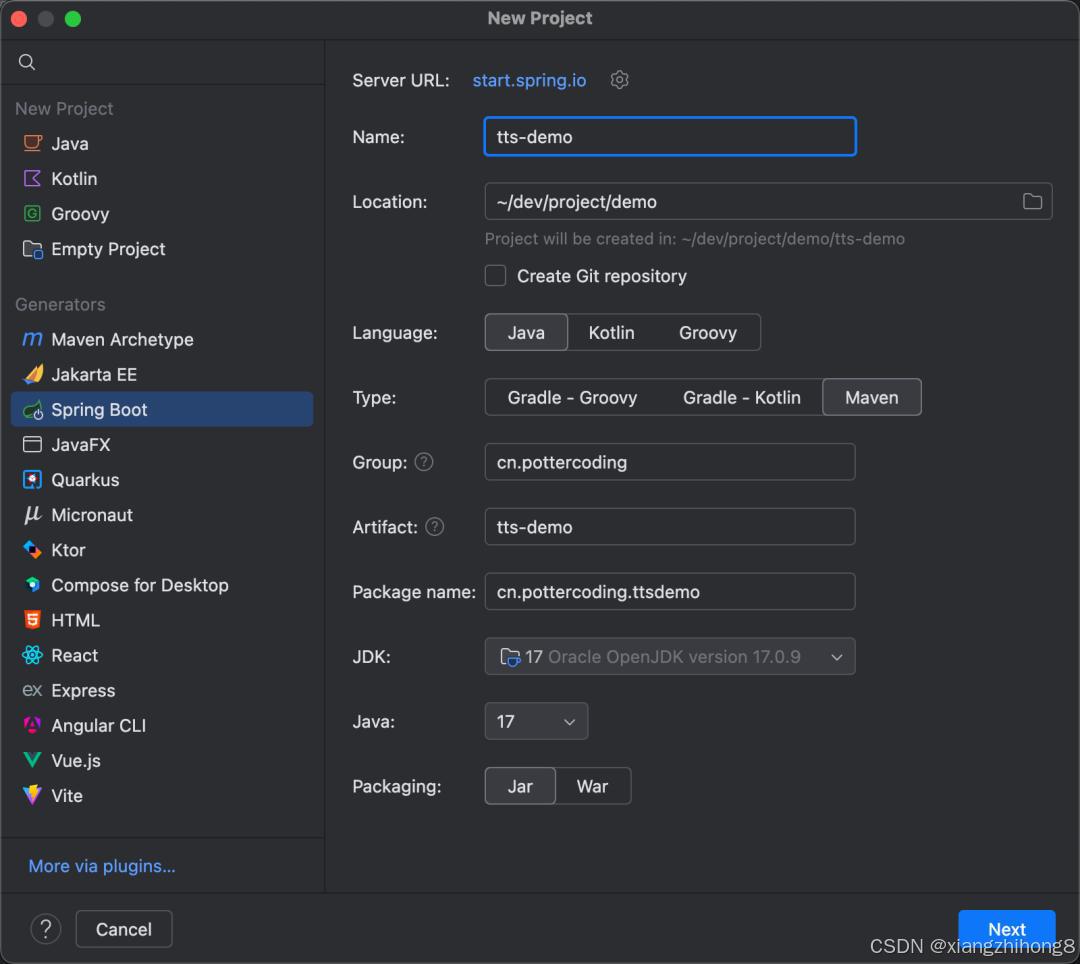The width and height of the screenshot is (1080, 964).
Task: Select Groovy as the language
Action: pos(707,333)
